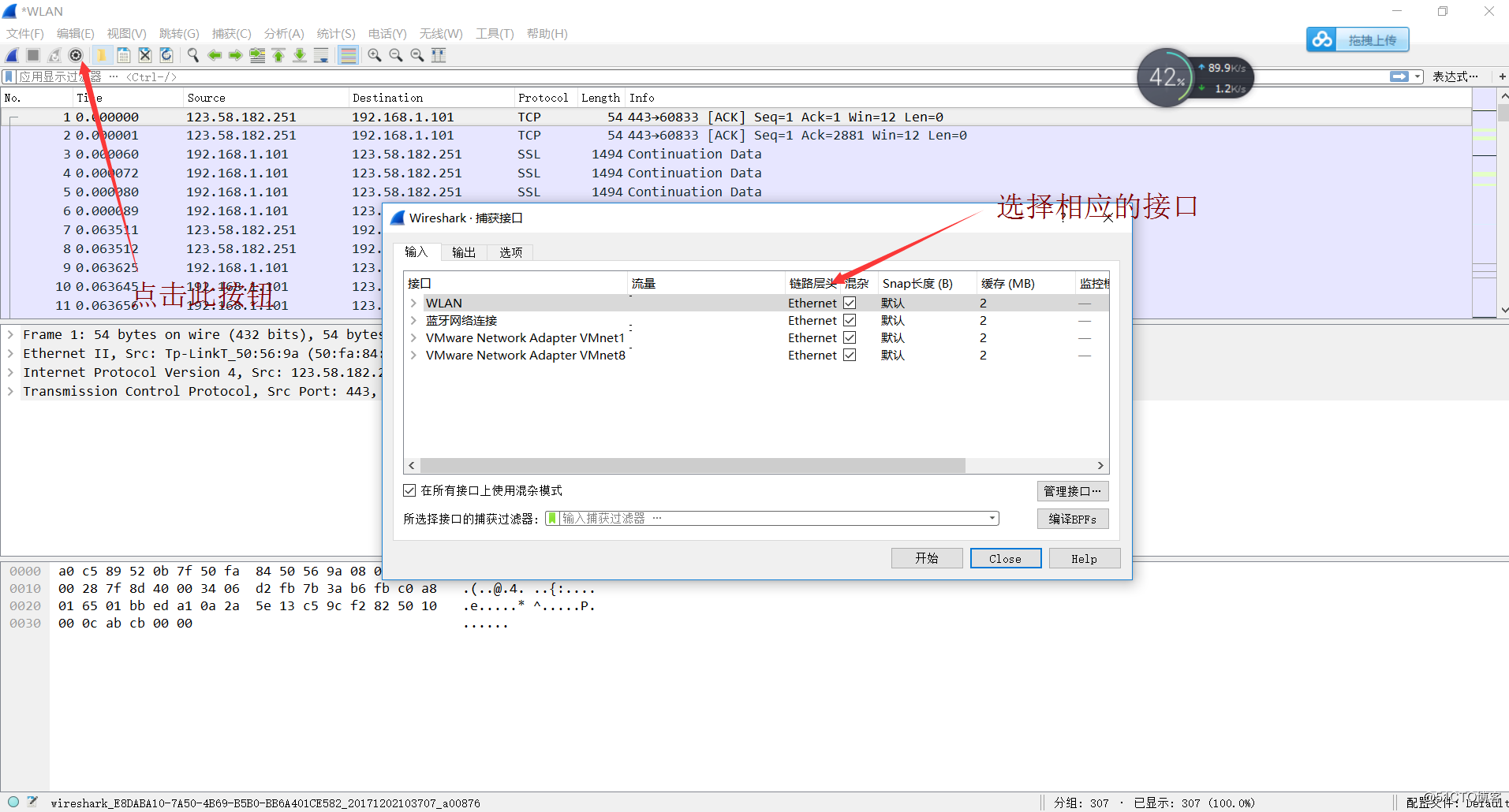Screen dimensions: 1509x812
Task: Reload capture file icon
Action: [166, 55]
